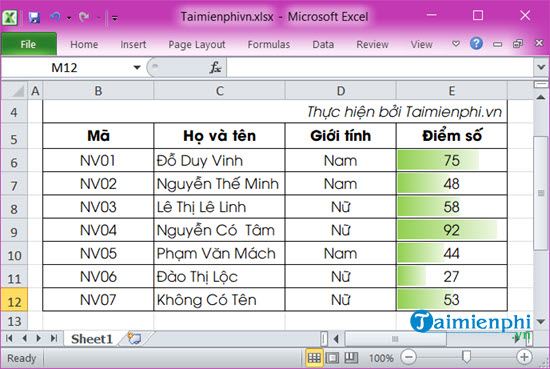This screenshot has width=550, height=369.
Task: Click the Excel application icon in title bar
Action: [x=9, y=17]
